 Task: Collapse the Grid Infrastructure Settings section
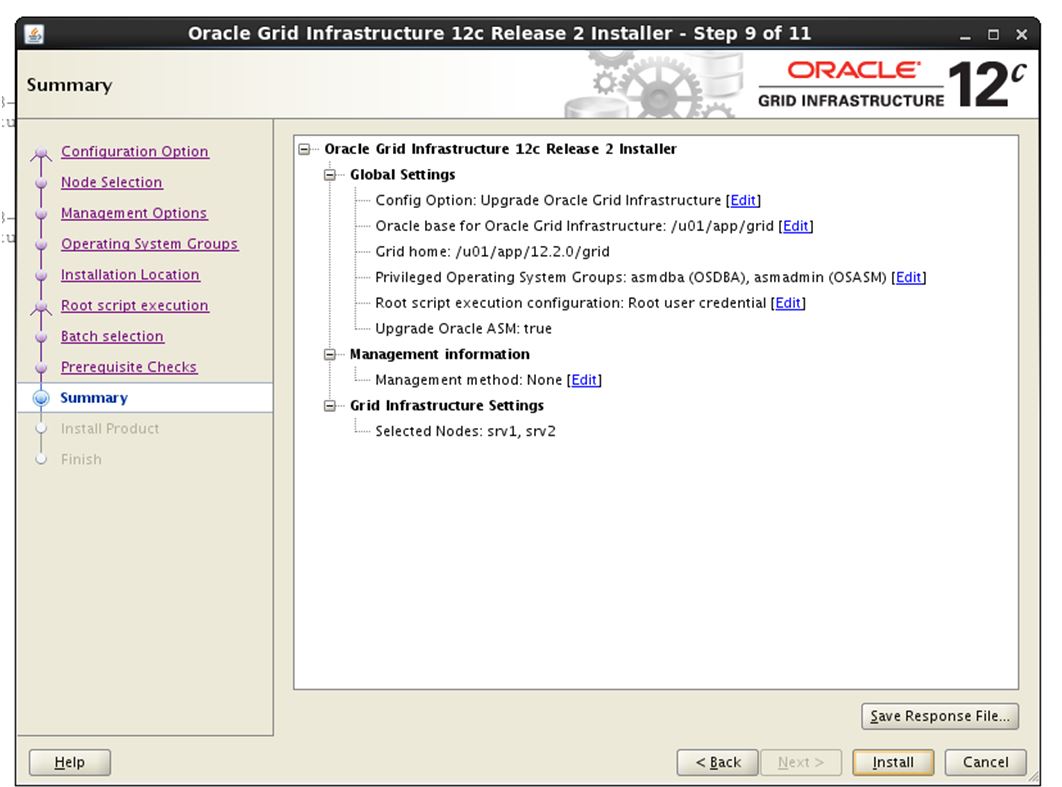(x=329, y=406)
